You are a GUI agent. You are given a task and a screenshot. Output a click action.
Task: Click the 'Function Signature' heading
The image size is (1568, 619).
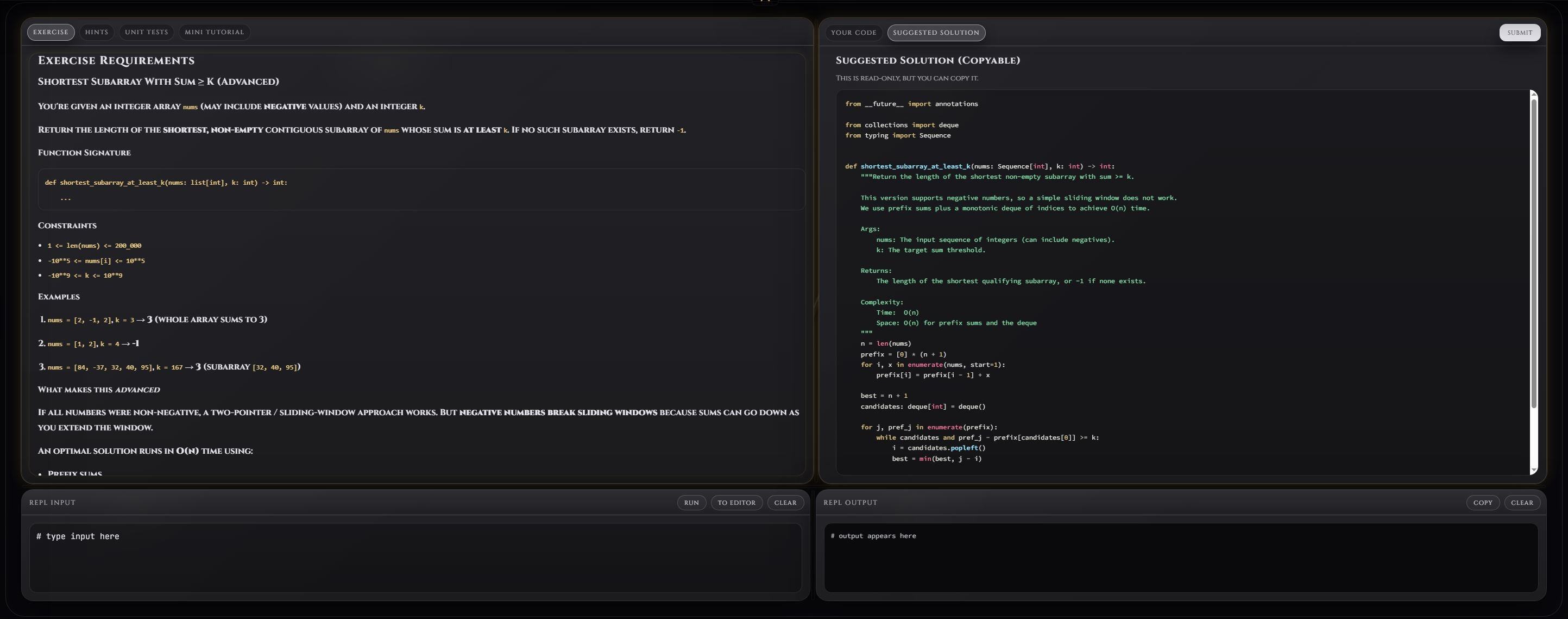(84, 153)
